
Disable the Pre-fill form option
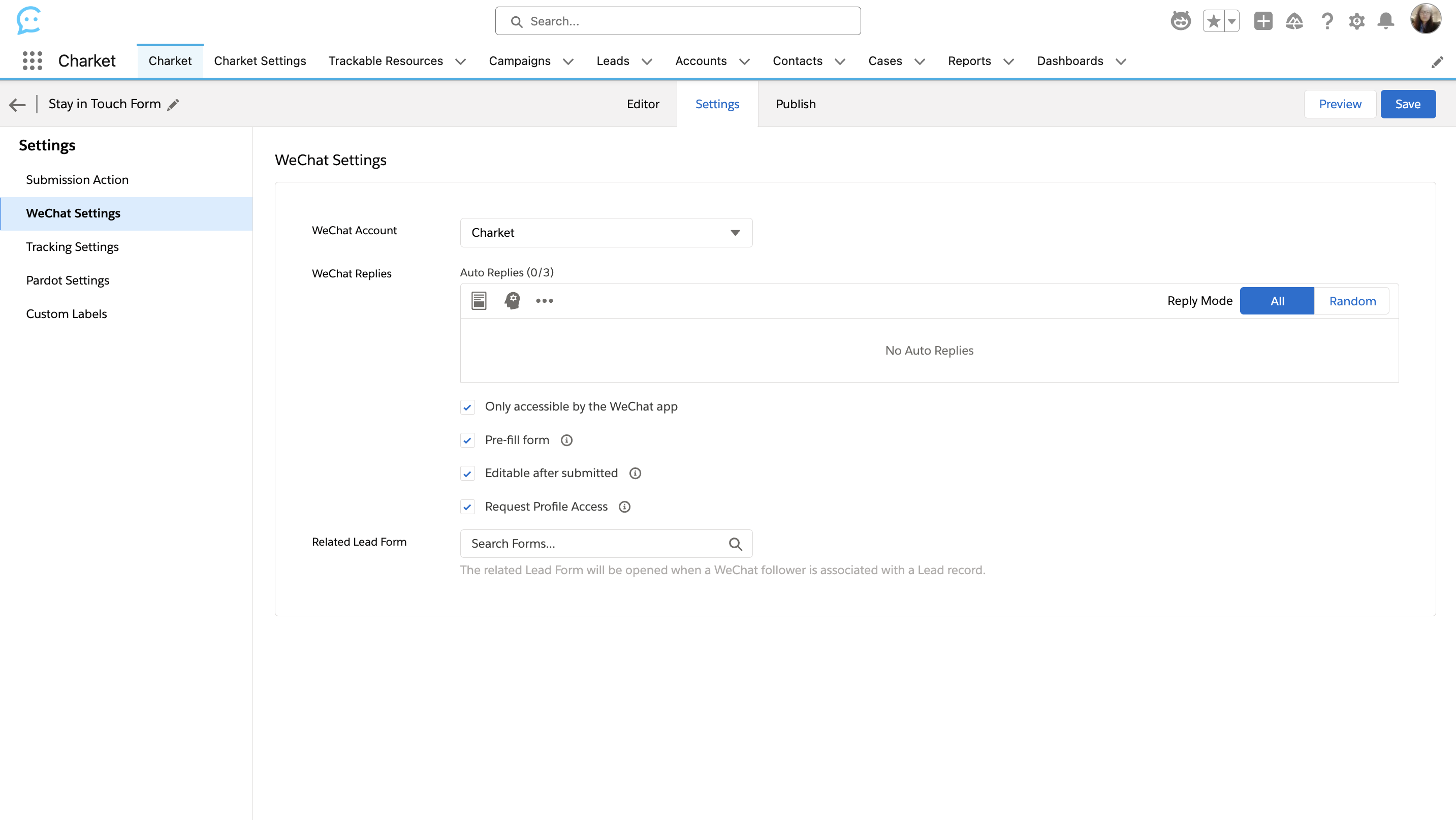[x=467, y=440]
